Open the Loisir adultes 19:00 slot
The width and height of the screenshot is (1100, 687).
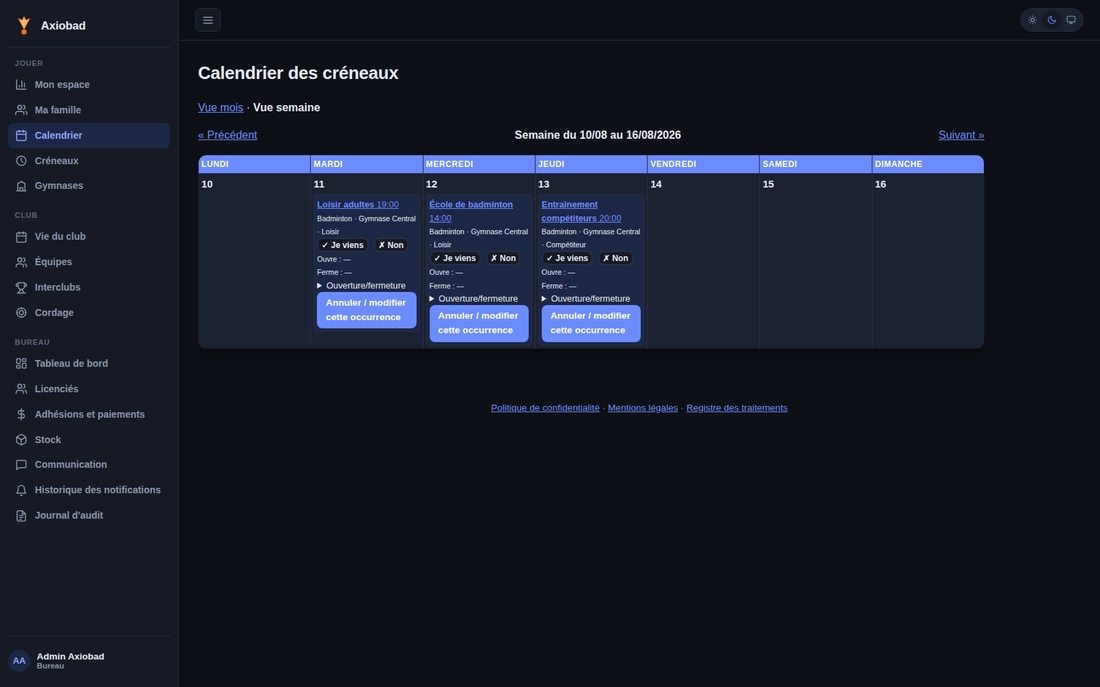(358, 204)
